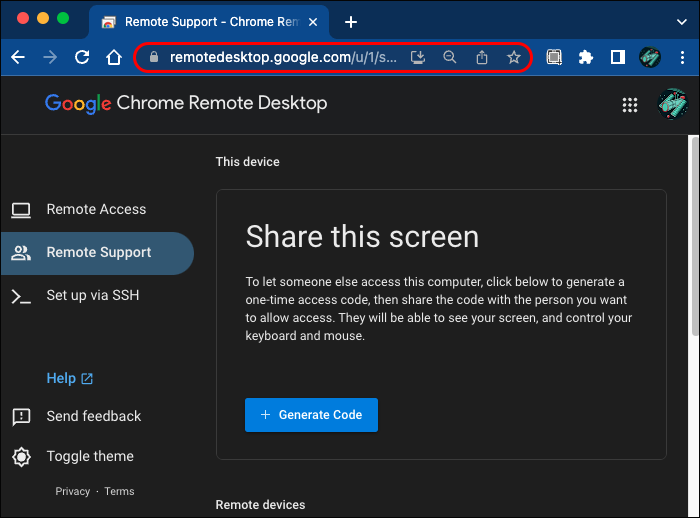Click the lock icon in address bar

154,57
